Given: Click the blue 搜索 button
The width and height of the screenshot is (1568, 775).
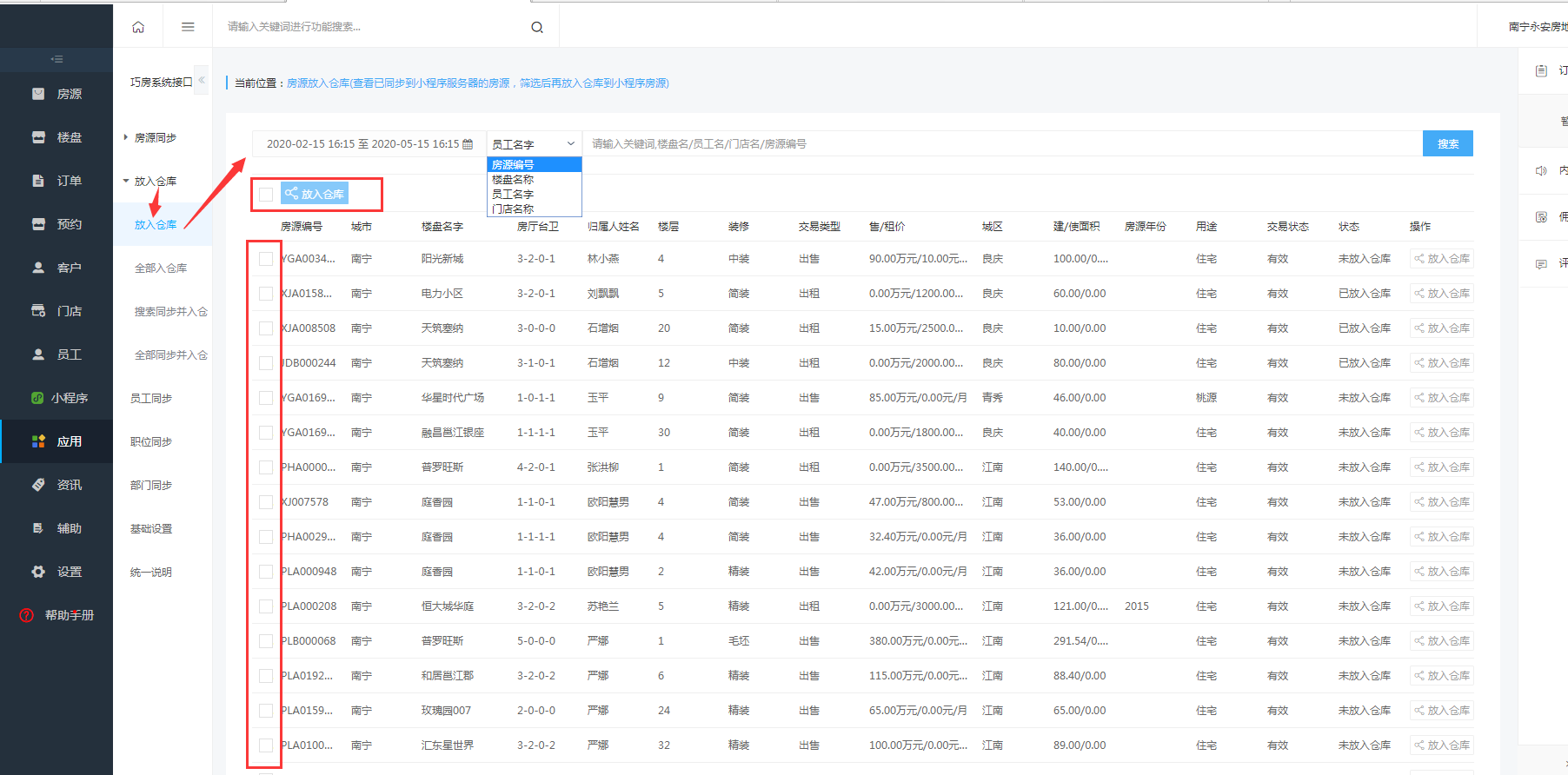Looking at the screenshot, I should point(1447,144).
